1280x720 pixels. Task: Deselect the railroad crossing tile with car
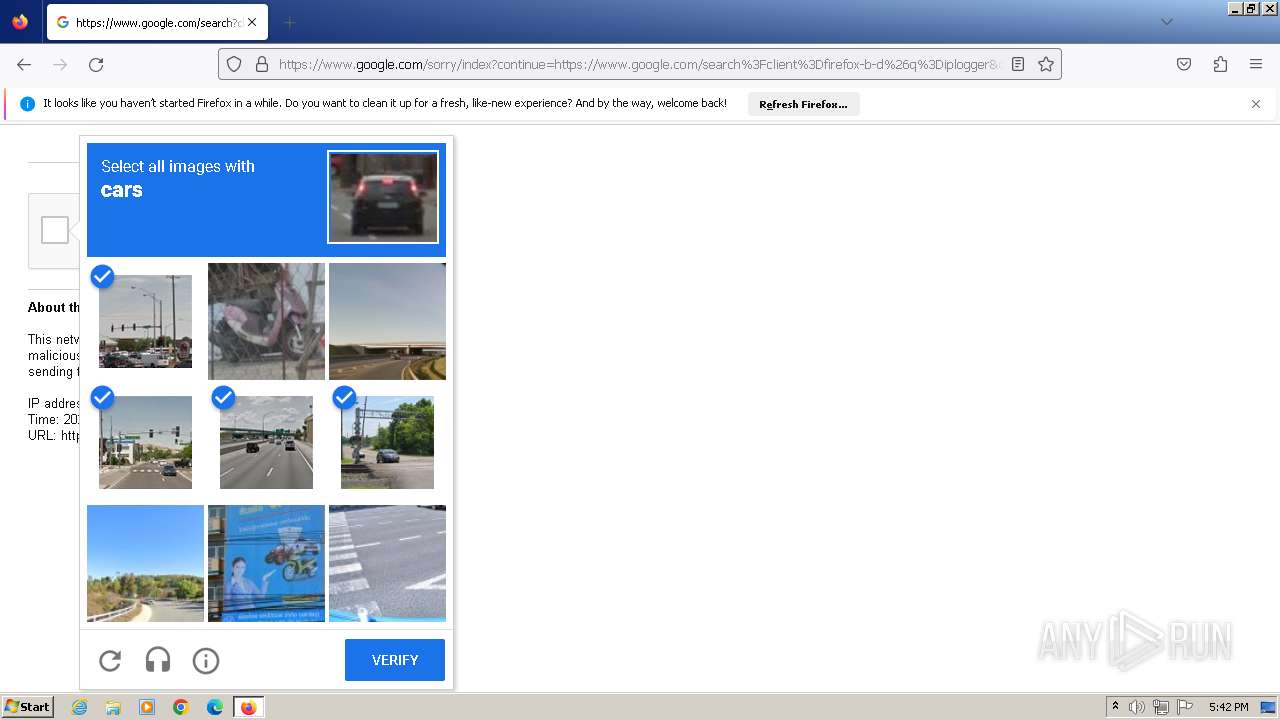click(x=387, y=442)
